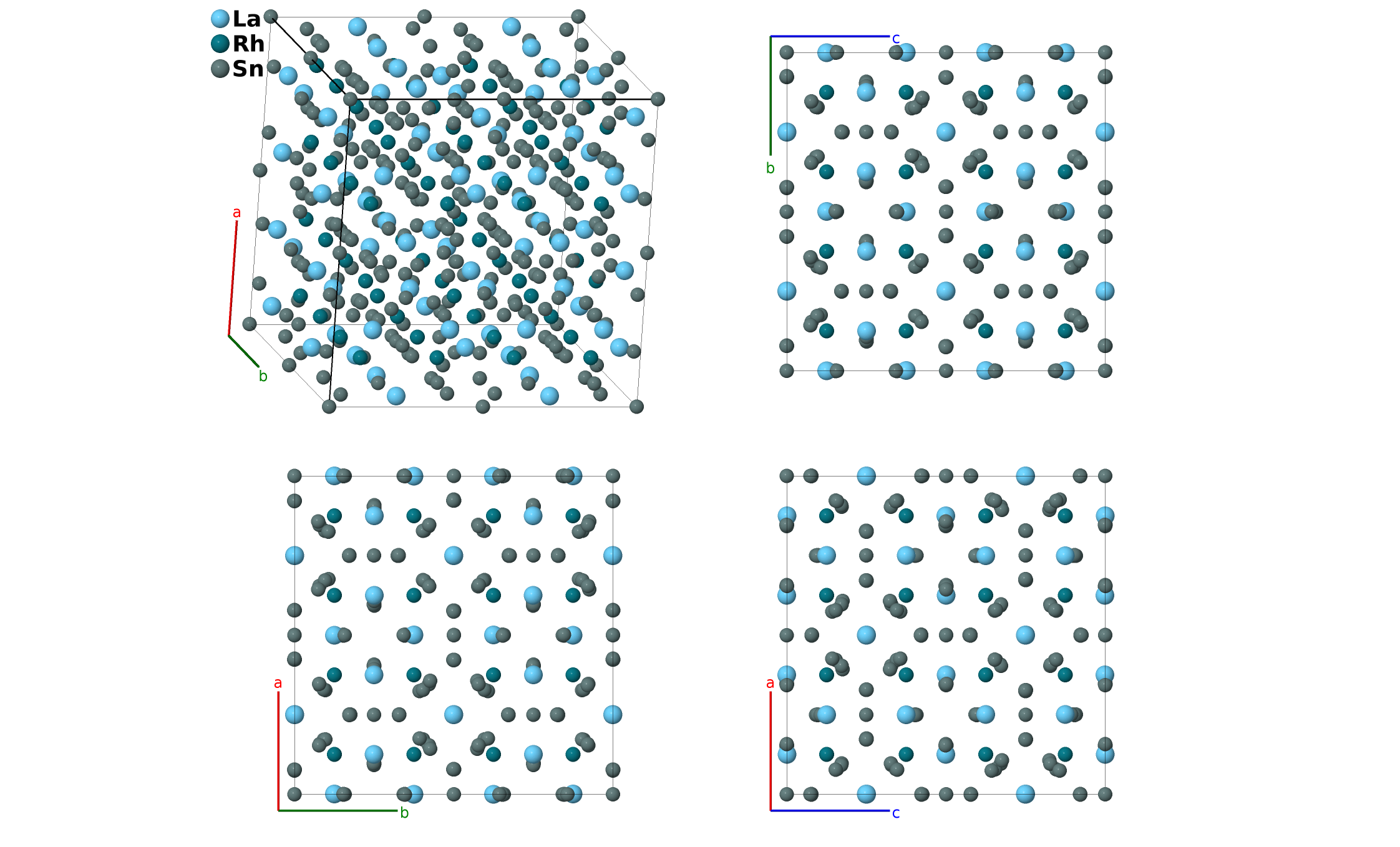Click red 'a' axis label in perspective view
This screenshot has width=1400, height=847.
(x=236, y=213)
